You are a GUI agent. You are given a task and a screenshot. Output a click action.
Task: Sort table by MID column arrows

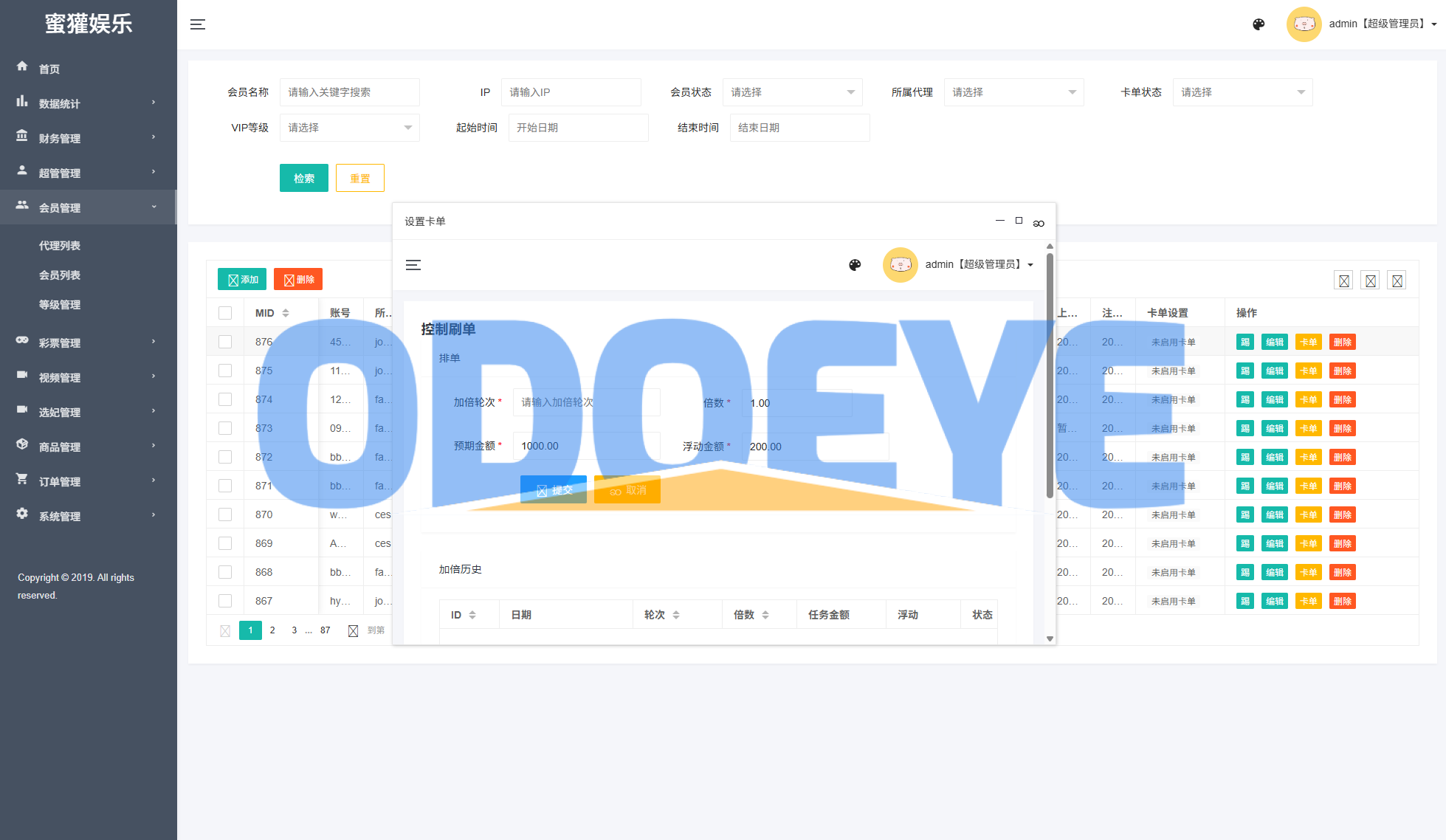[286, 313]
